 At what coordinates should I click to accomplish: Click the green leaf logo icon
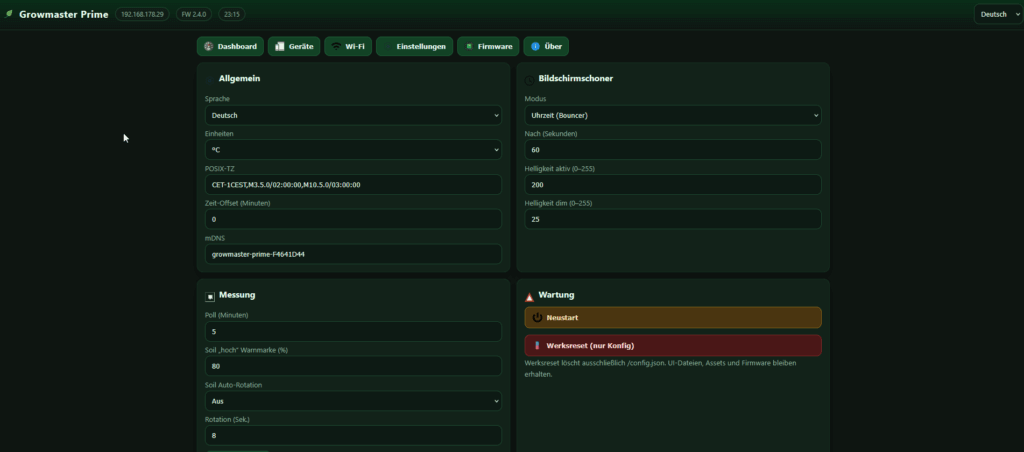tap(9, 14)
